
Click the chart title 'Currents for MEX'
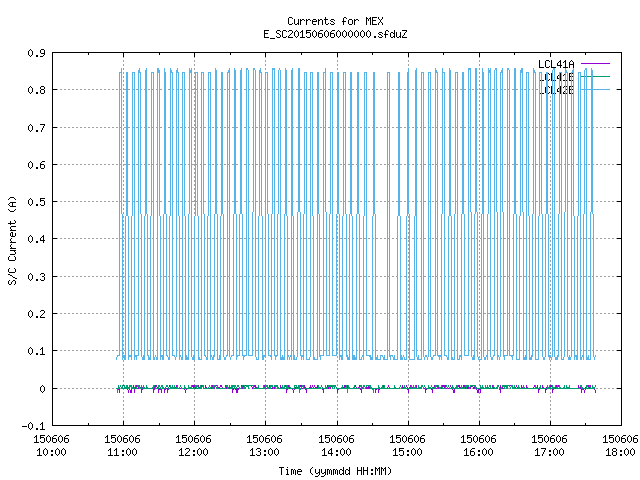tap(335, 21)
